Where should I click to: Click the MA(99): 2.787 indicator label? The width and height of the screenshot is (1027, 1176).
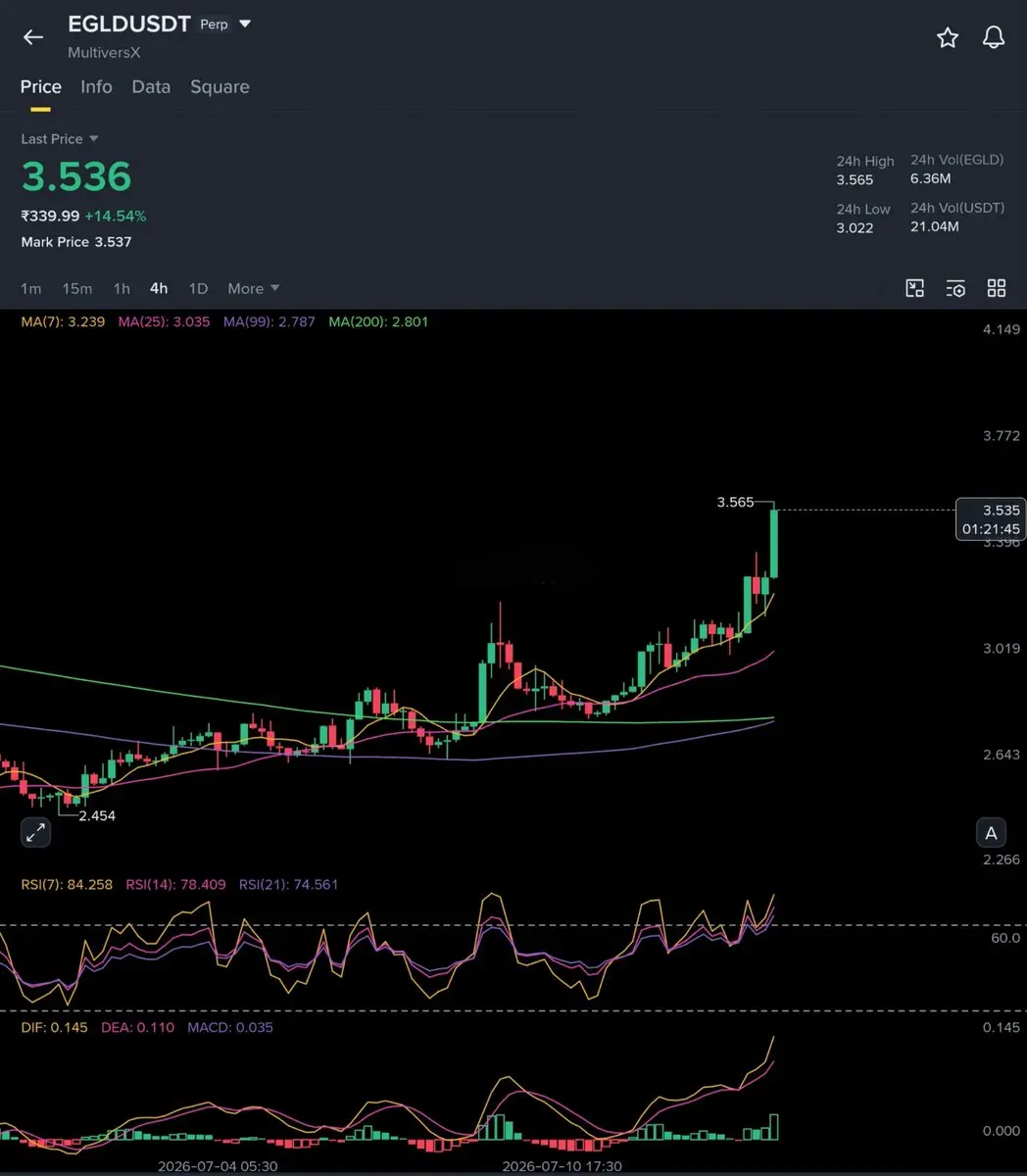coord(269,321)
